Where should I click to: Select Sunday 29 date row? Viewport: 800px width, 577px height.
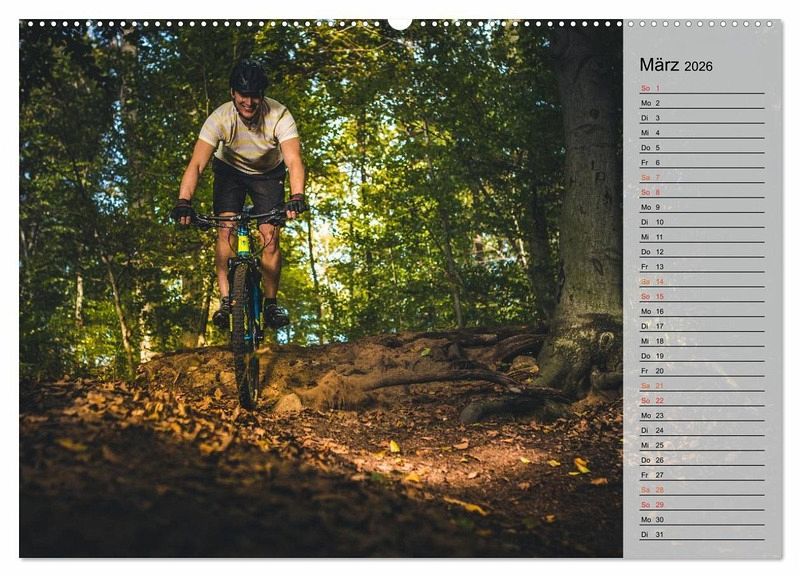click(702, 505)
